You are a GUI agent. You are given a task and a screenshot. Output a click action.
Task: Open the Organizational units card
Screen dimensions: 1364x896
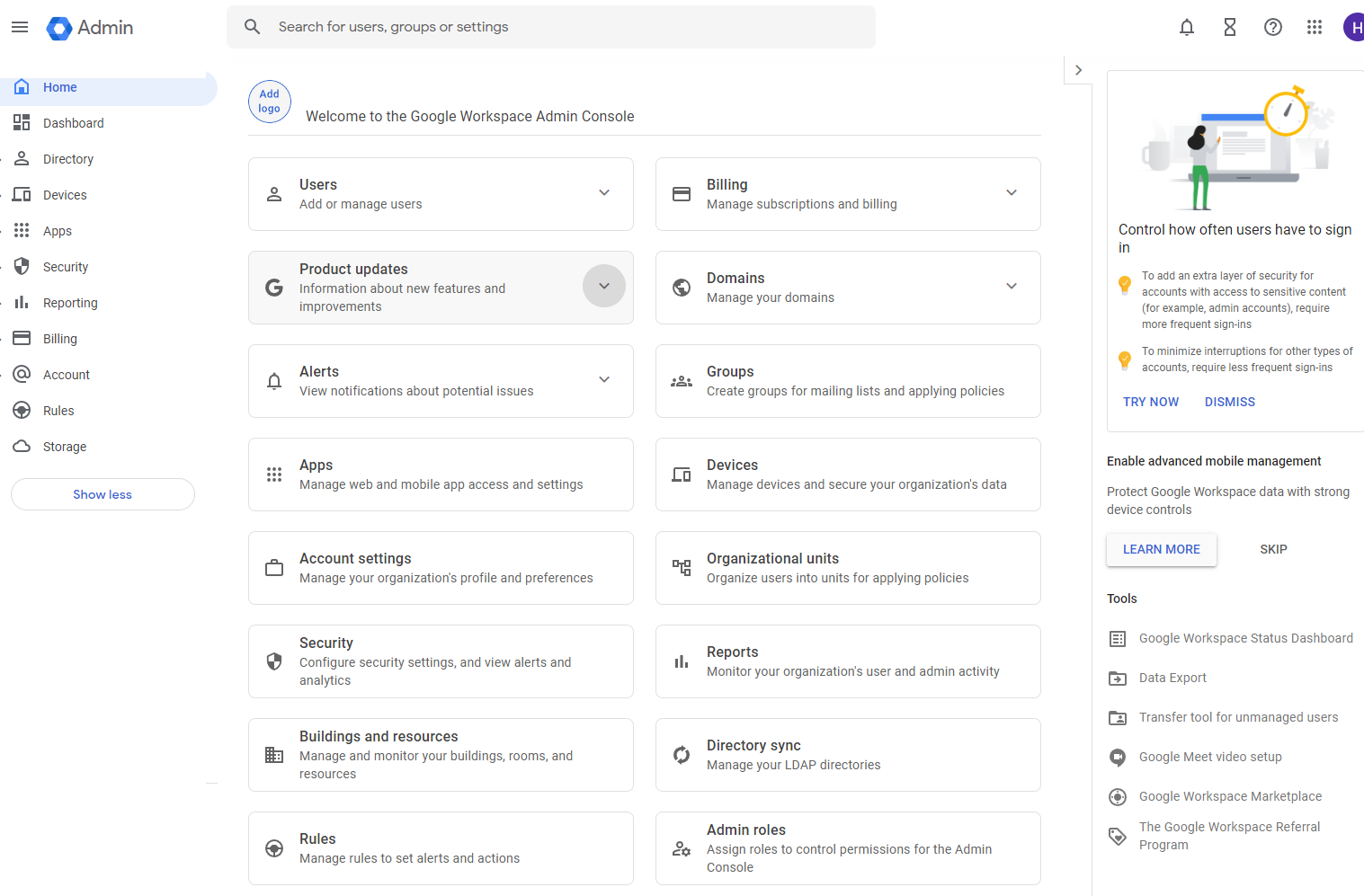point(847,568)
